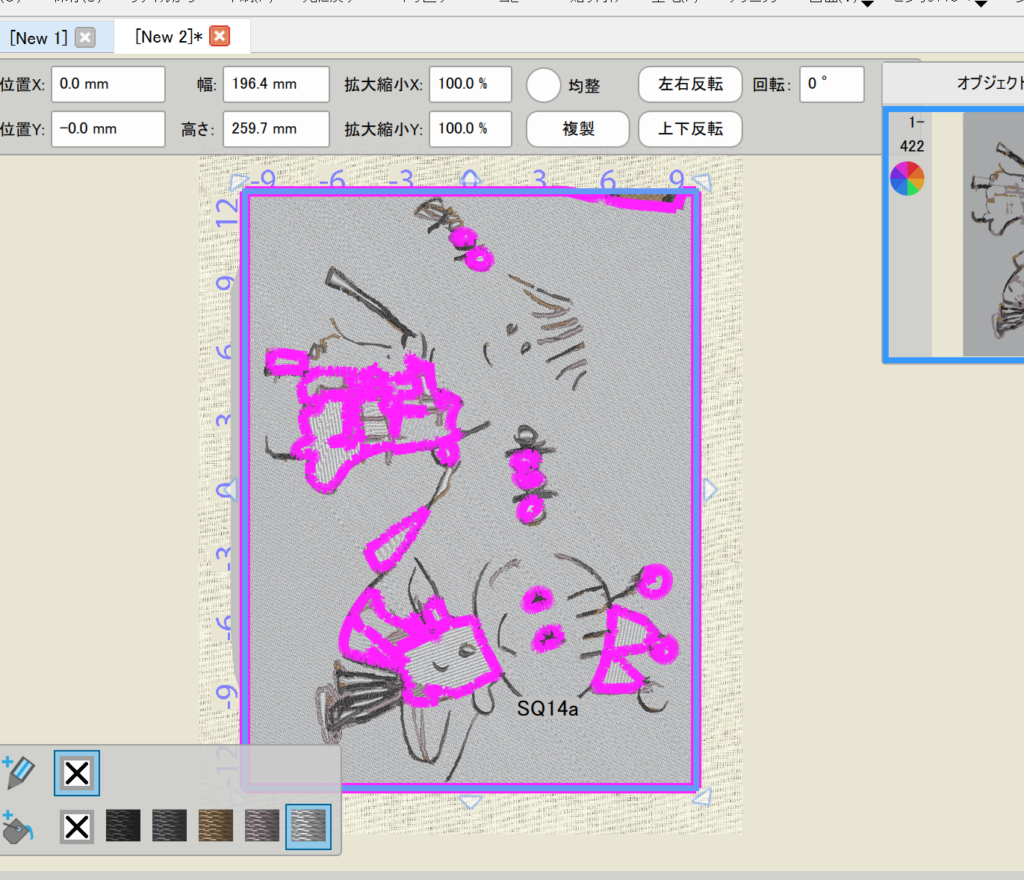Pick the first black thread fill swatch
This screenshot has height=880, width=1024.
pos(124,826)
